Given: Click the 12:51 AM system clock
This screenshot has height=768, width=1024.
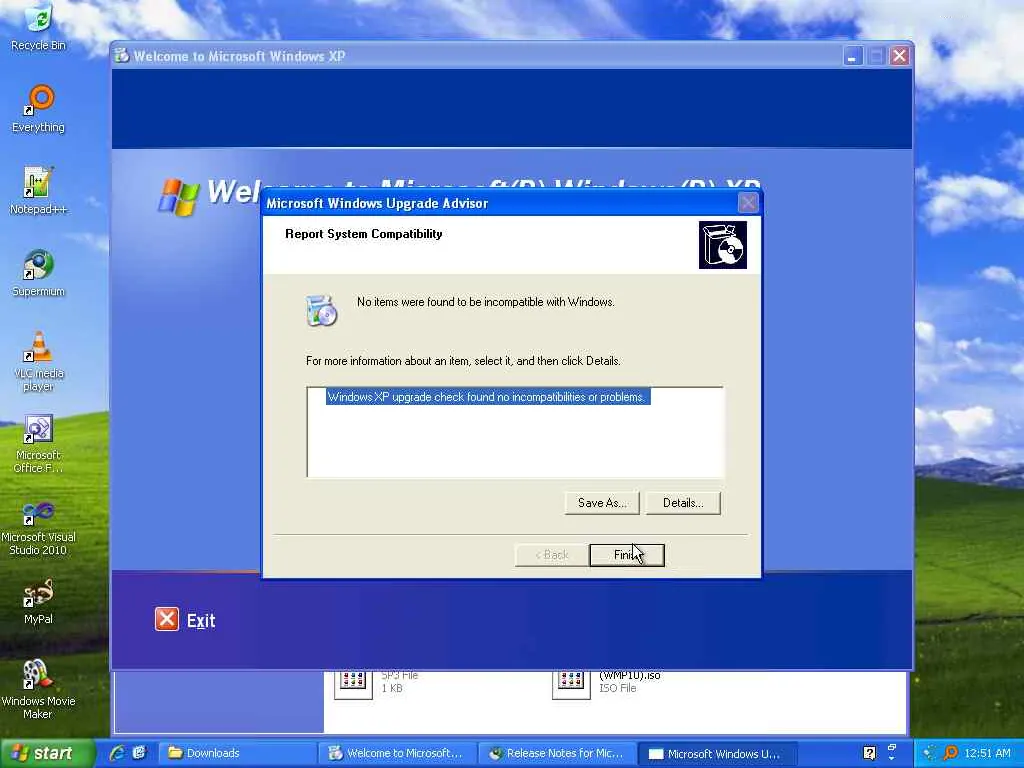Looking at the screenshot, I should (x=987, y=753).
